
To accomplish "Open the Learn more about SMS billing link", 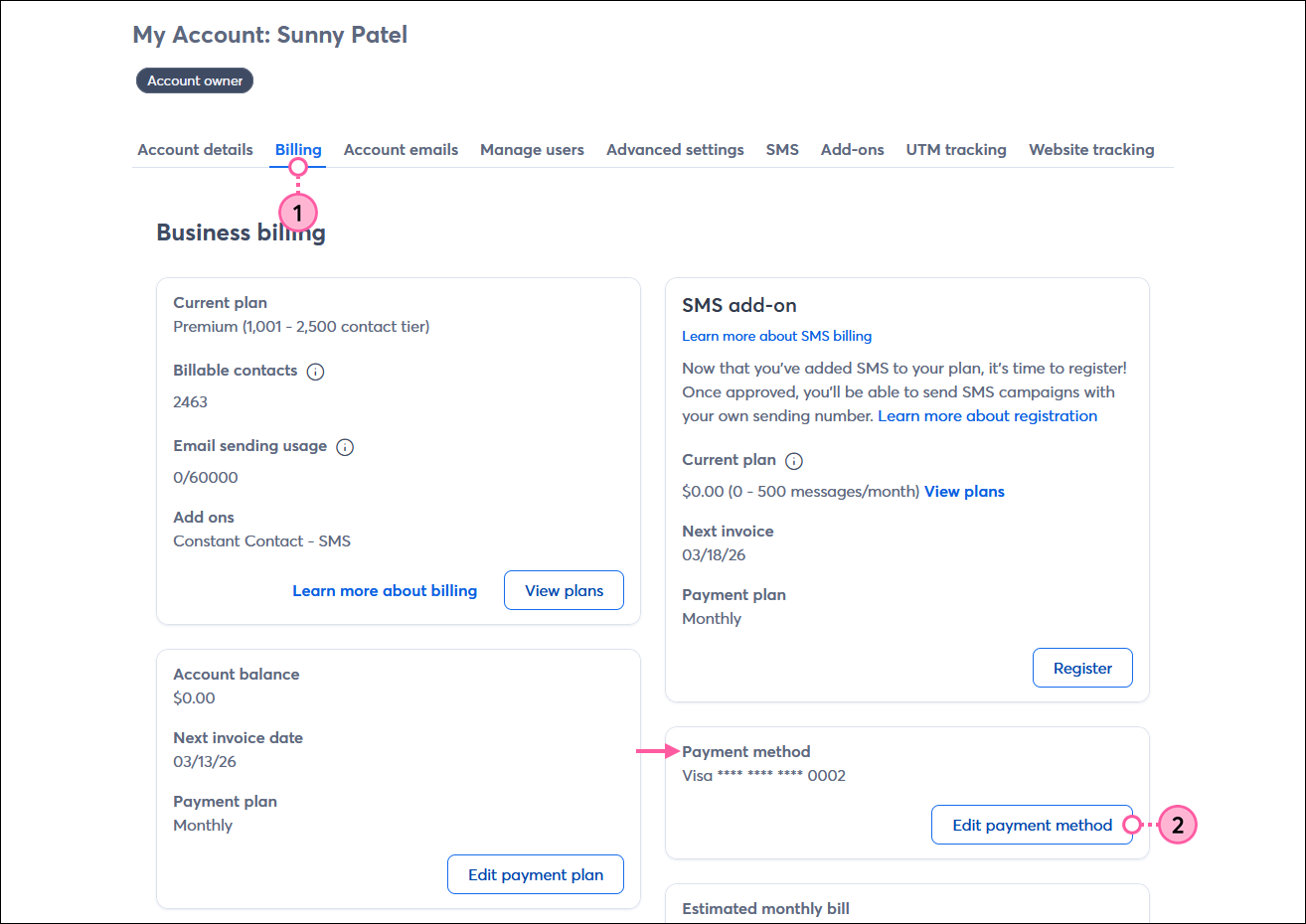I will click(x=776, y=336).
